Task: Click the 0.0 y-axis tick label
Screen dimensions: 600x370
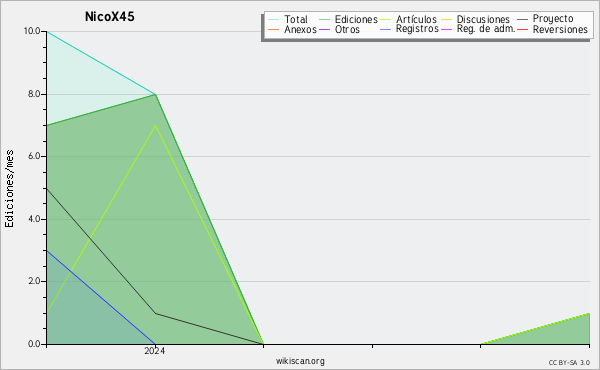Action: (34, 344)
